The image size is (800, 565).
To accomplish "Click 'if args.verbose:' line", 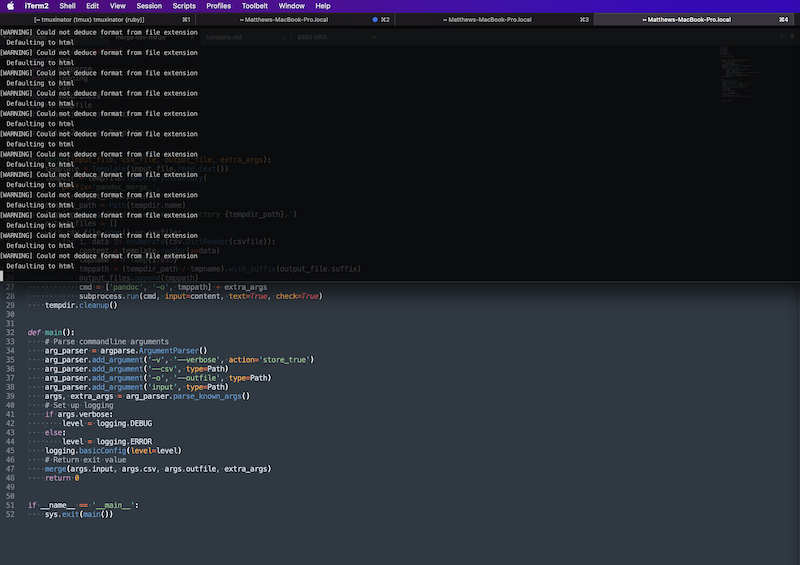I will (x=79, y=414).
